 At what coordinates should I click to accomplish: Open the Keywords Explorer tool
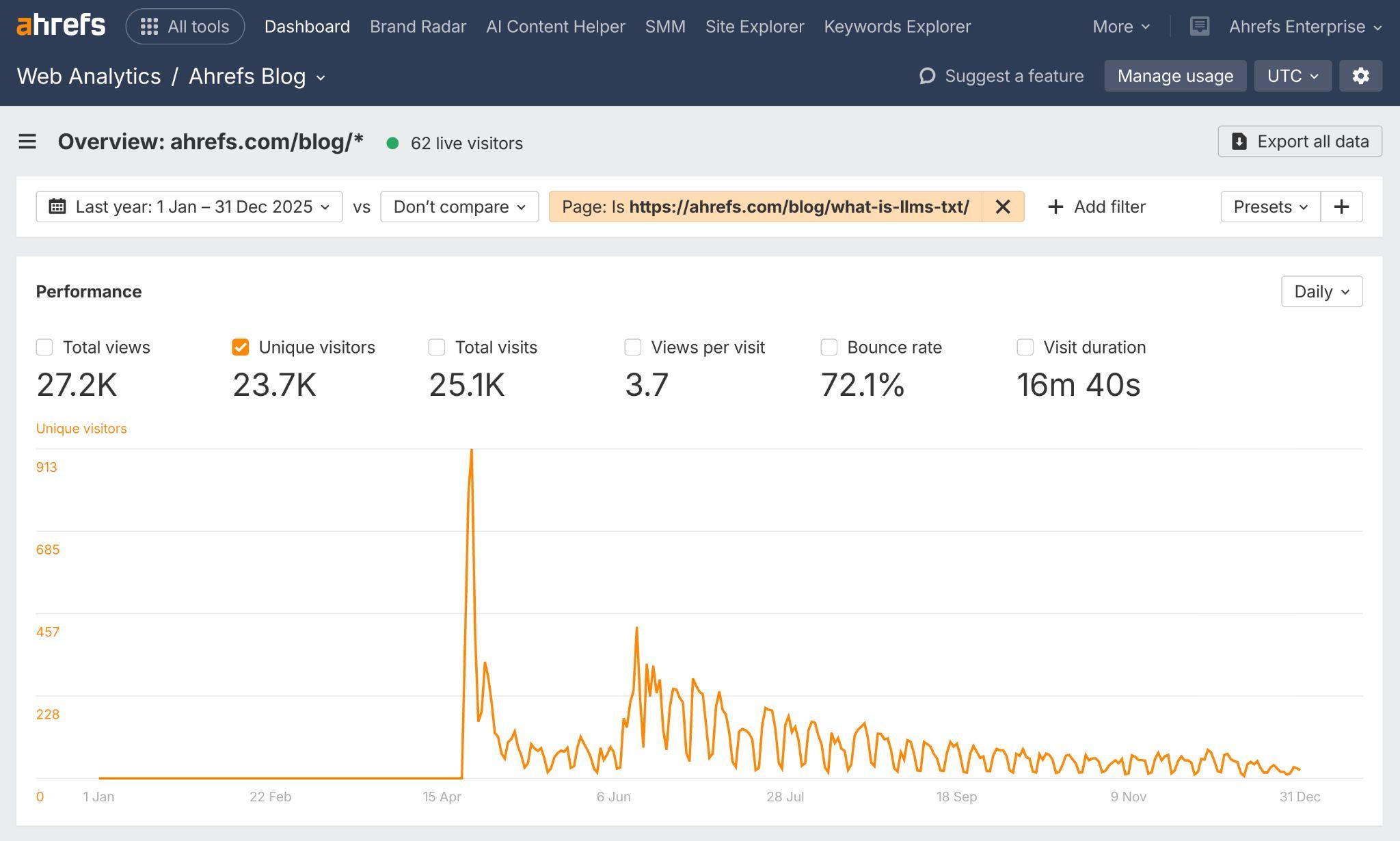click(x=897, y=26)
